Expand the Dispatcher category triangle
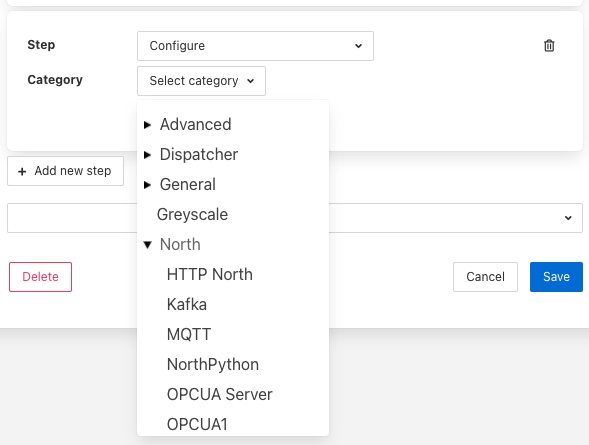589x445 pixels. (x=147, y=155)
